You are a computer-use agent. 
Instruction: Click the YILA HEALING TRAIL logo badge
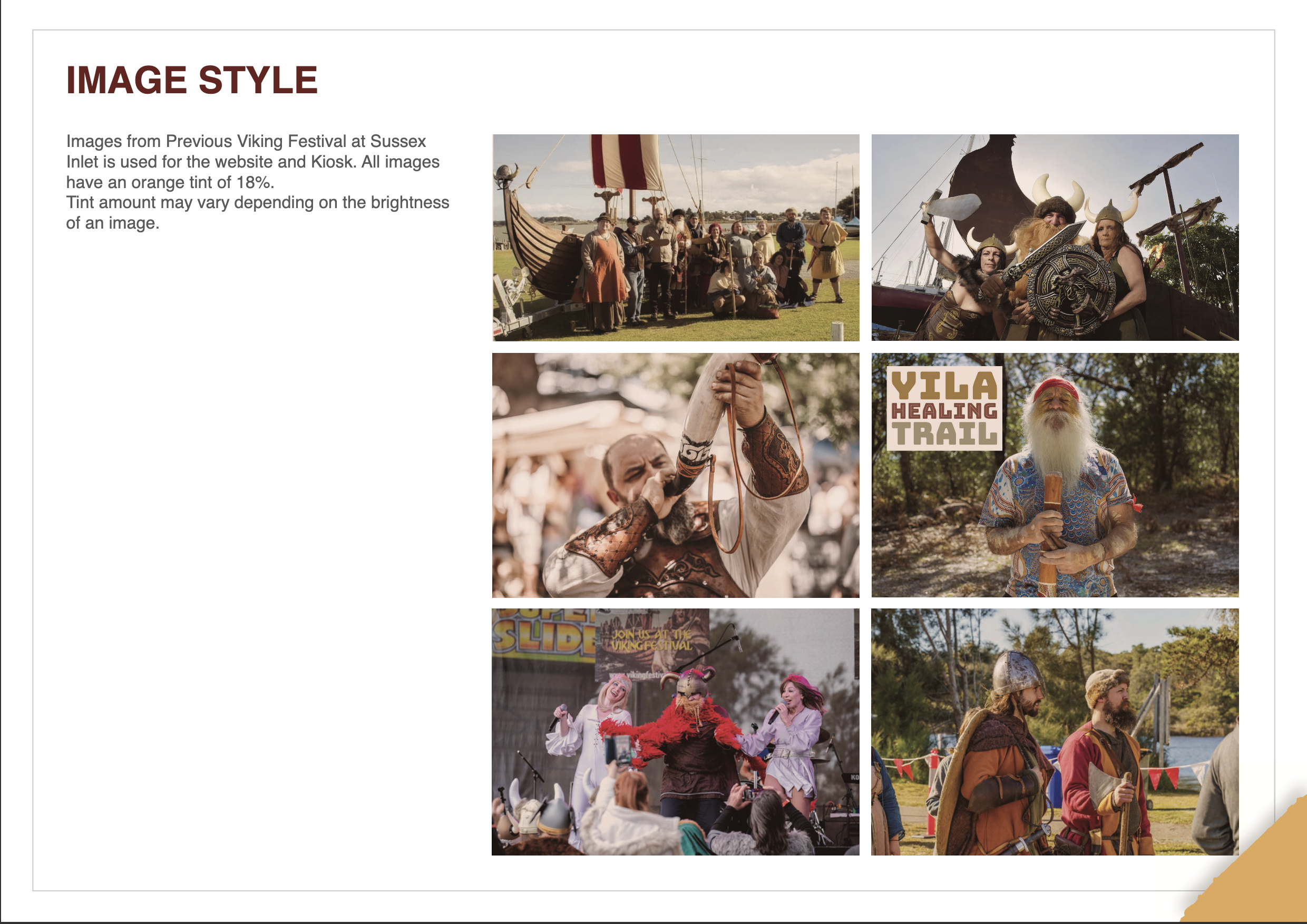(944, 408)
